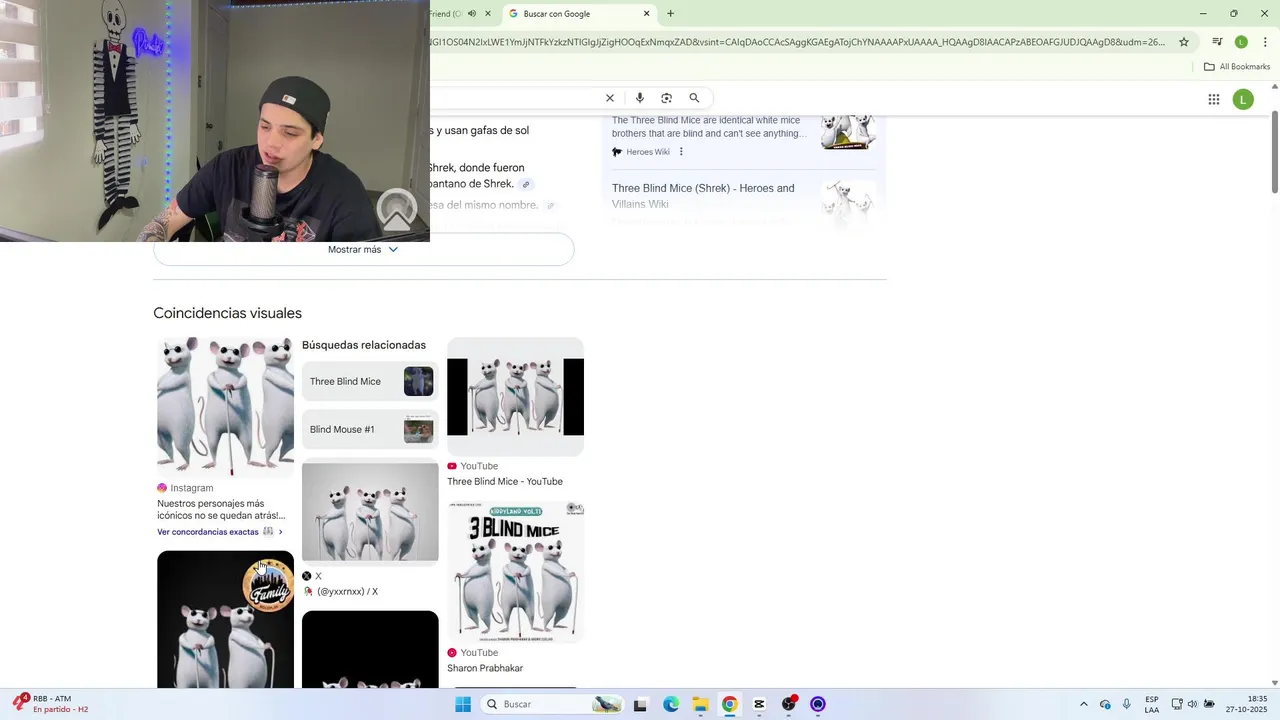Viewport: 1280px width, 720px height.
Task: Open the volume icon in the system tray
Action: point(1192,704)
